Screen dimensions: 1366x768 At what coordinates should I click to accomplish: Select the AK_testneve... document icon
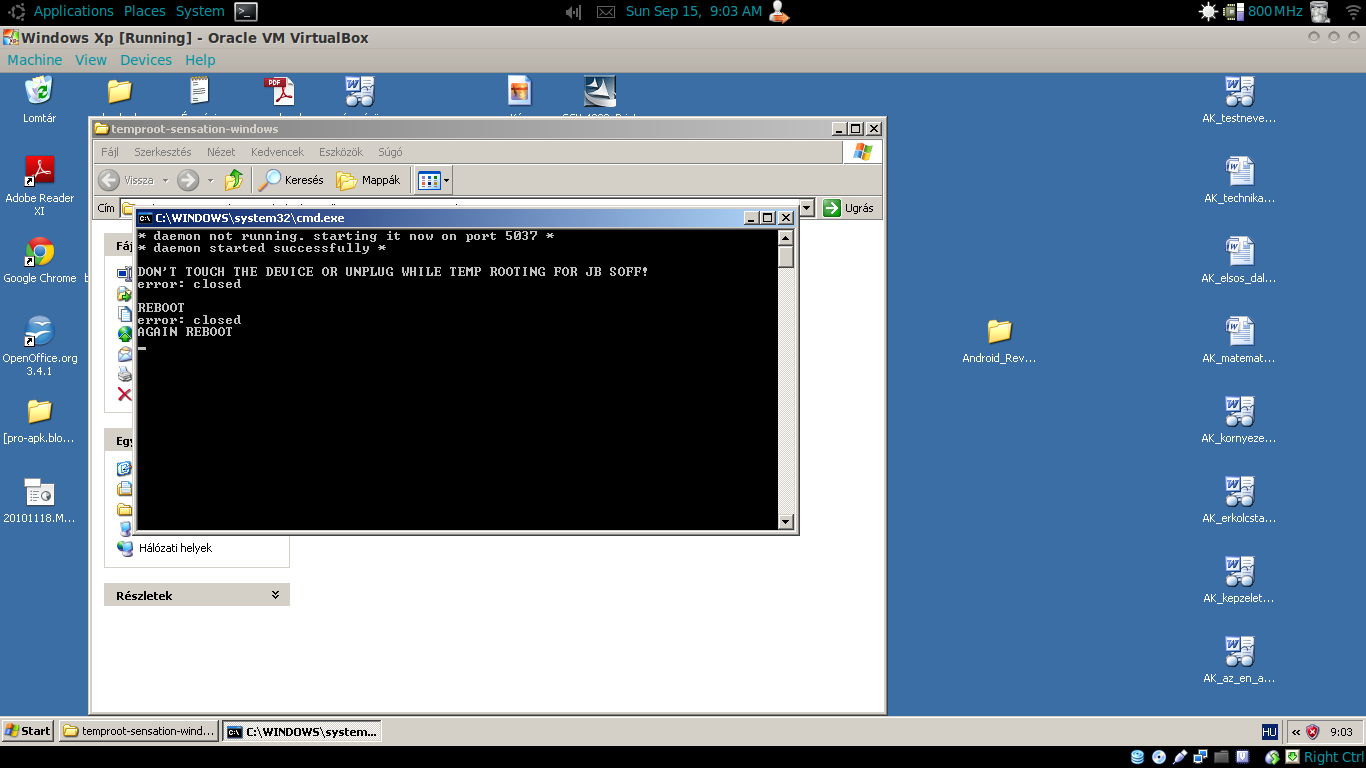[1239, 91]
